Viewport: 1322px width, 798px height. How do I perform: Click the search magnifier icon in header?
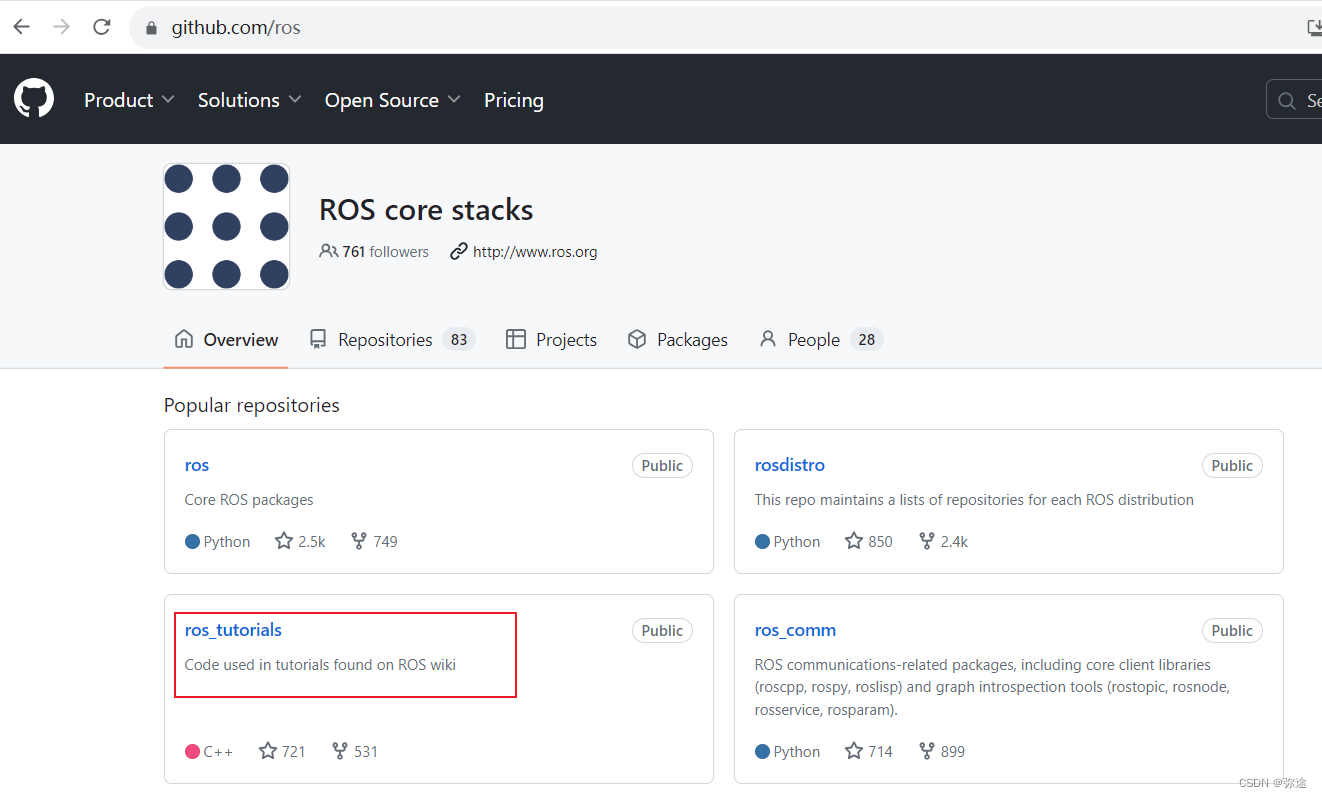1287,100
